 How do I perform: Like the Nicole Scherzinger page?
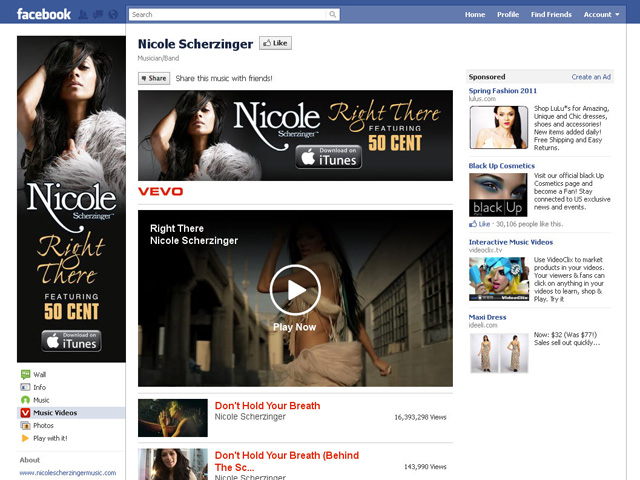coord(276,43)
